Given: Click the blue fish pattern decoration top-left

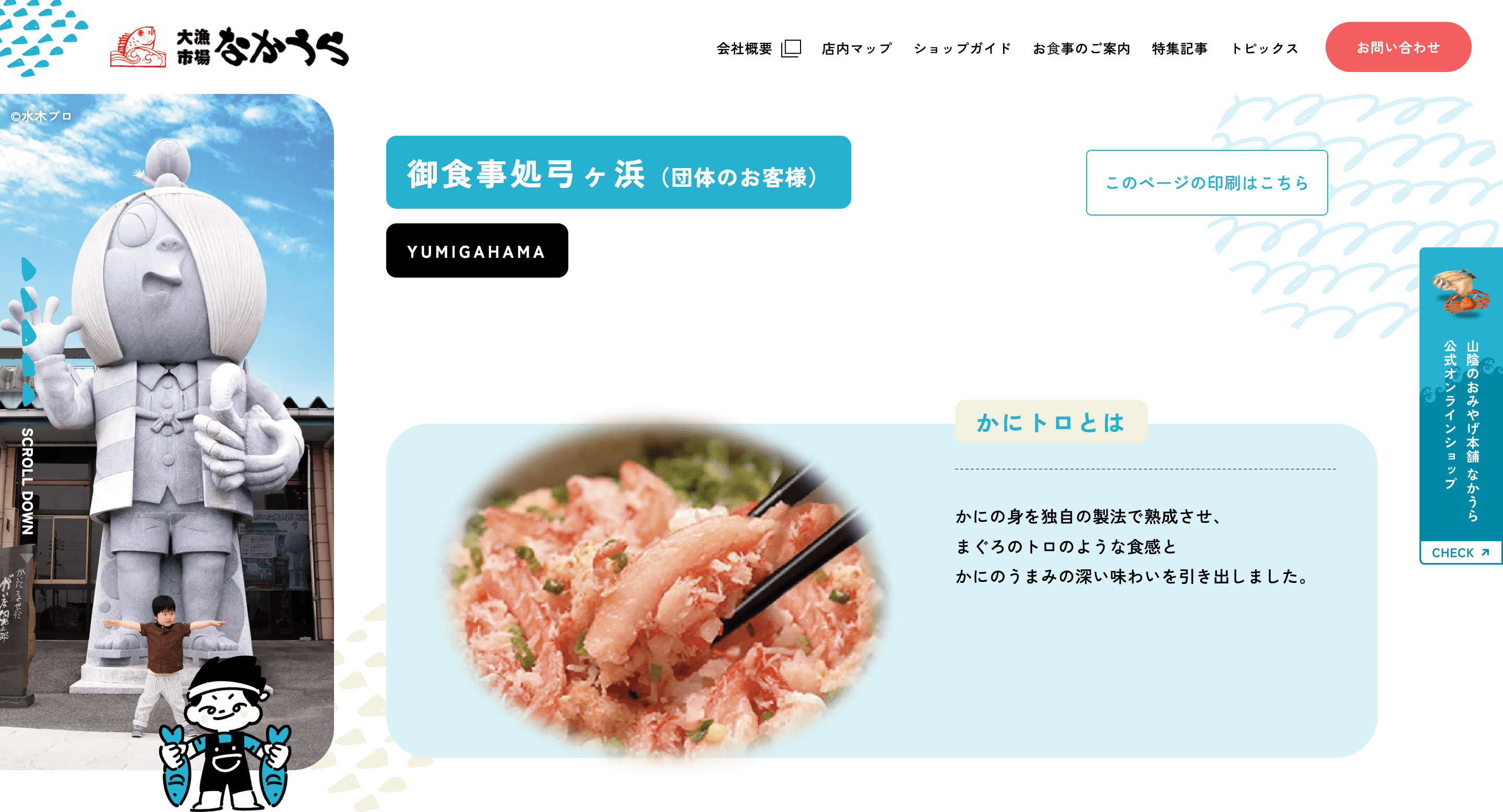Looking at the screenshot, I should click(x=42, y=36).
